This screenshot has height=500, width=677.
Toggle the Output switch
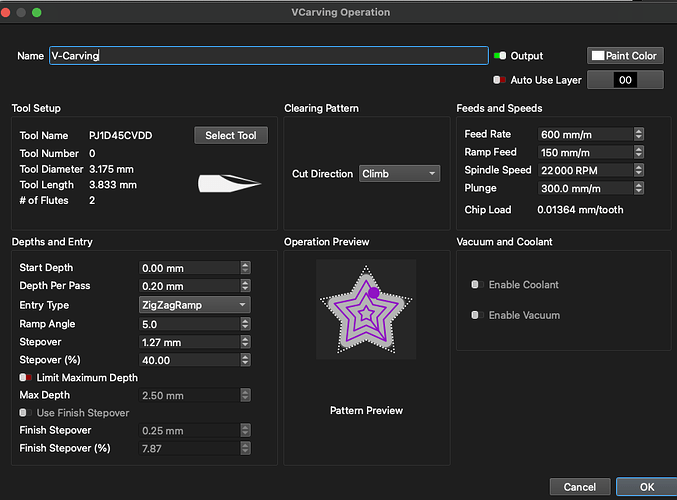[500, 56]
